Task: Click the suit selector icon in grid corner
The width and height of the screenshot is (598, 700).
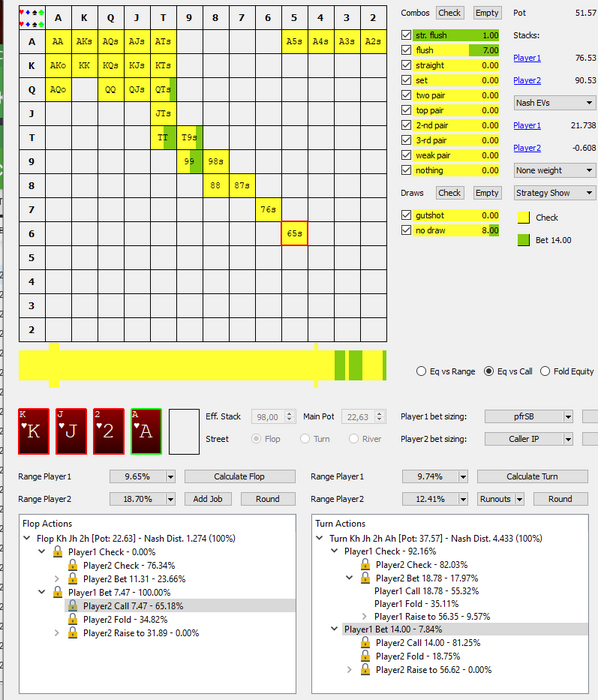Action: pyautogui.click(x=32, y=18)
